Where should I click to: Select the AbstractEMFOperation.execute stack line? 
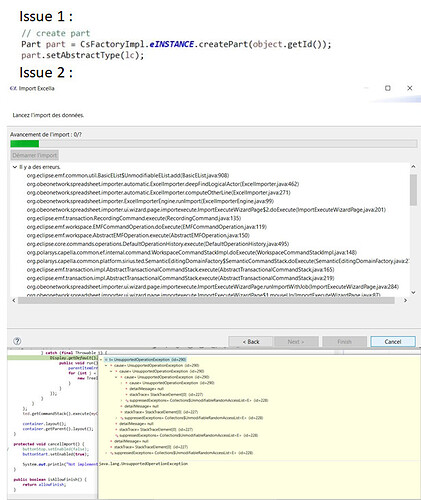138,235
